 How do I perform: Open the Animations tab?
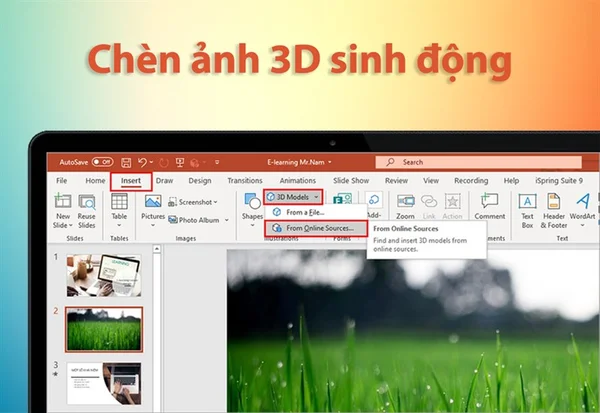tap(298, 181)
